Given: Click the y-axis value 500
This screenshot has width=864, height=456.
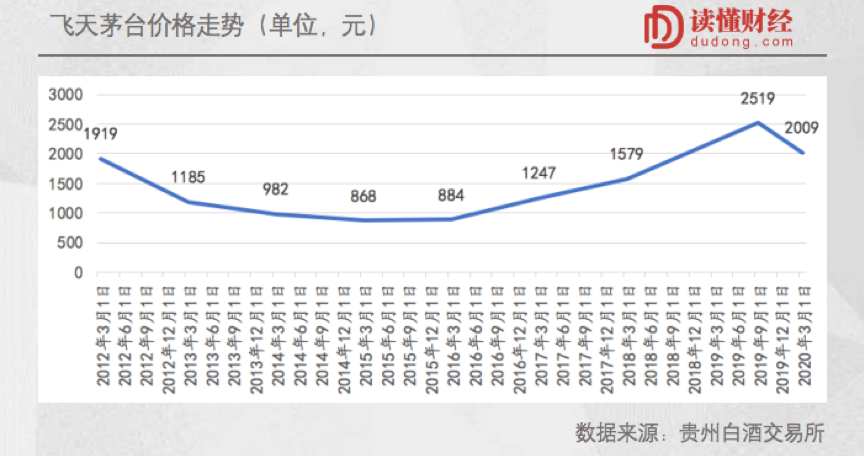Looking at the screenshot, I should pyautogui.click(x=70, y=243).
